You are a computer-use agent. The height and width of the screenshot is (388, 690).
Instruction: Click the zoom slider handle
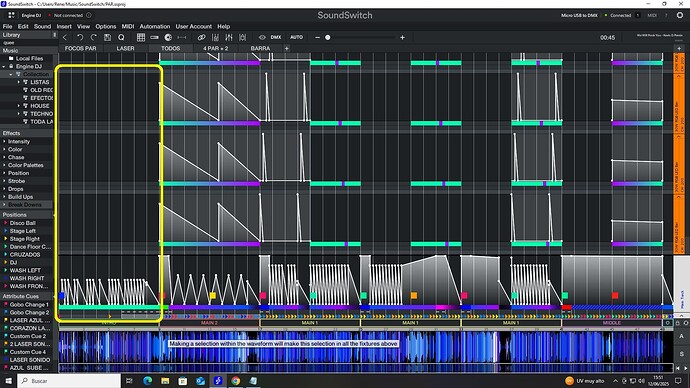[327, 37]
